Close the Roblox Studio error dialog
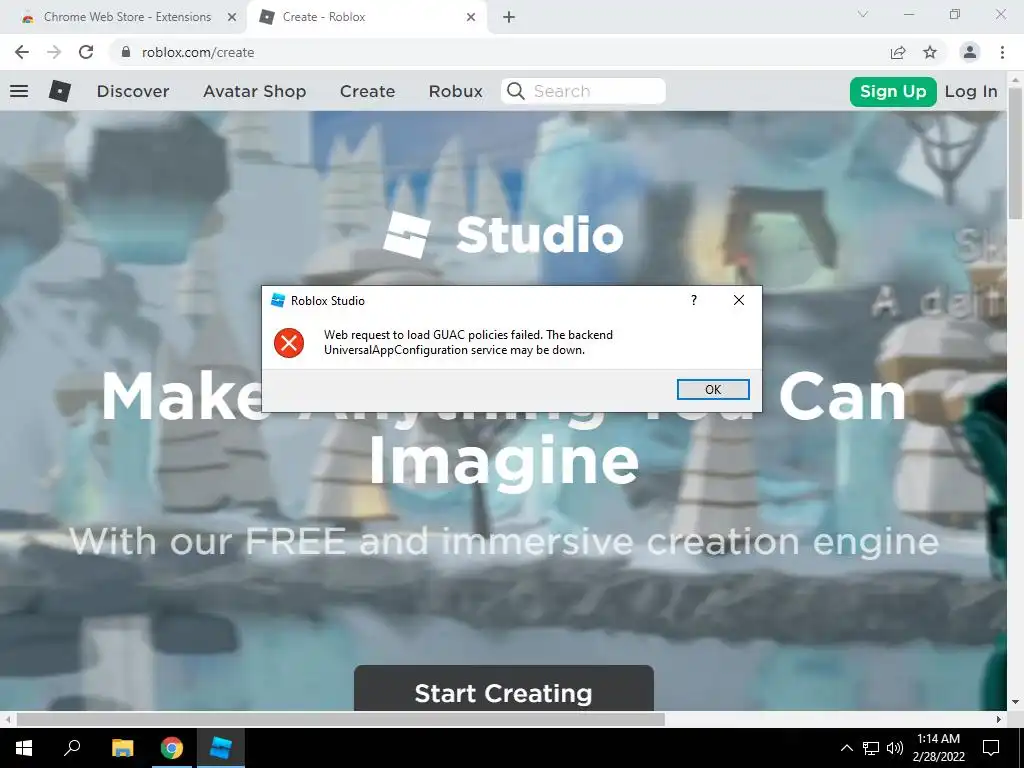 [x=739, y=300]
